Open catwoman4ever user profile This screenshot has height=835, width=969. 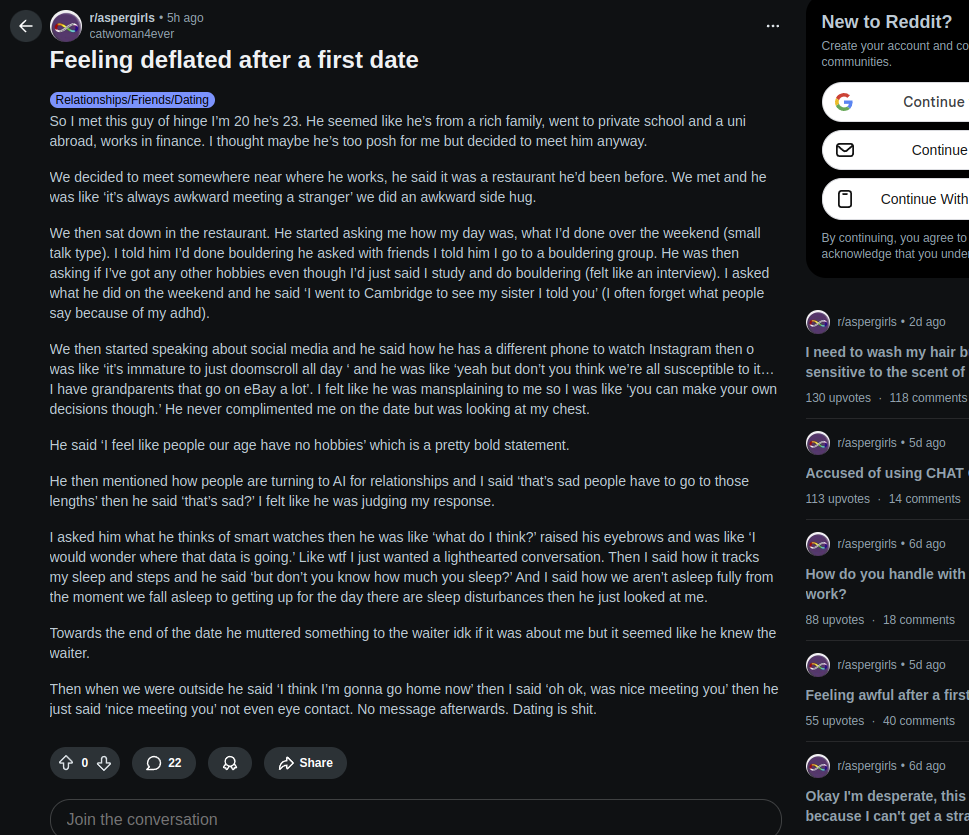tap(131, 34)
